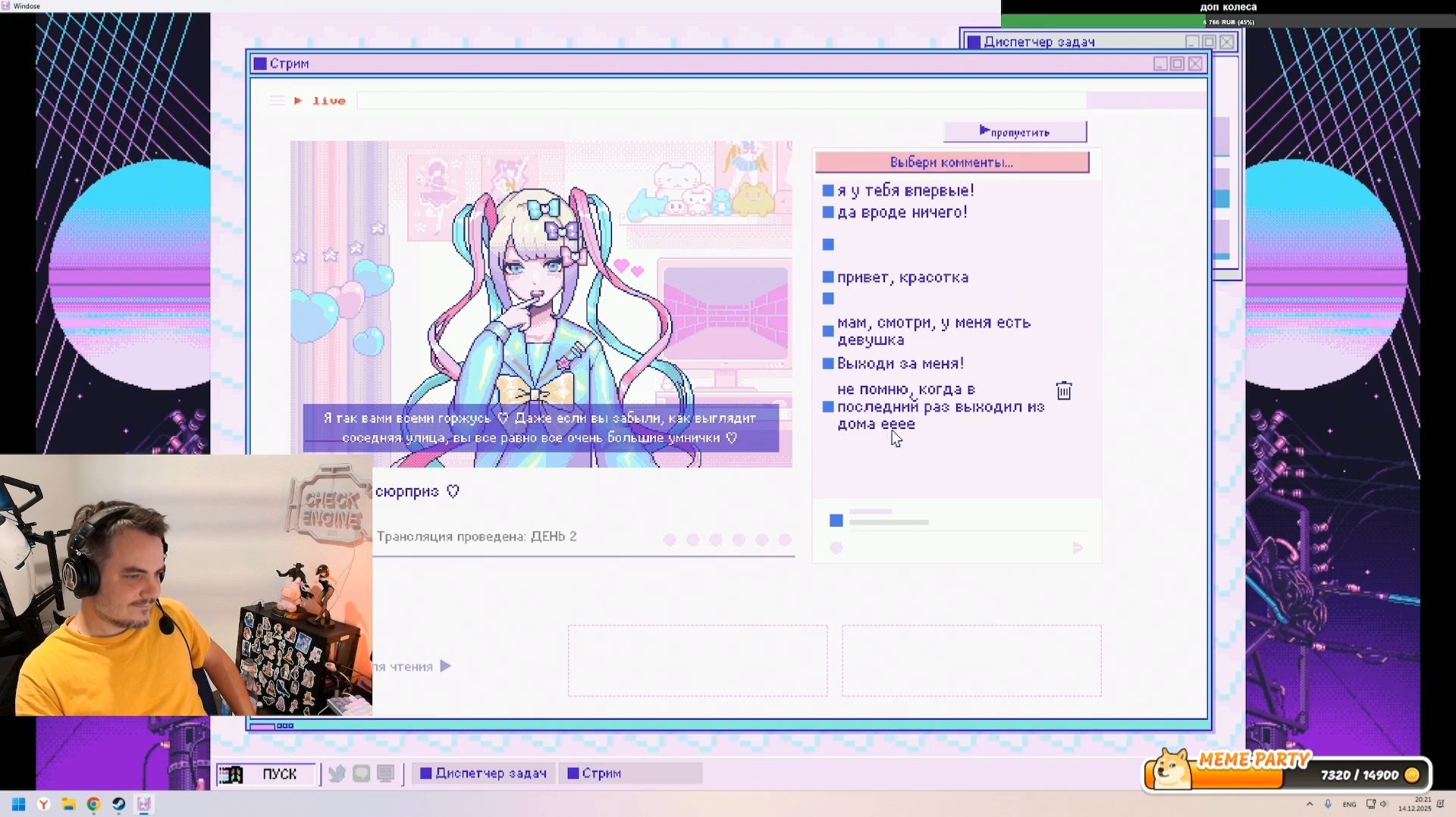Open File Explorer from the Windows taskbar
The height and width of the screenshot is (817, 1456).
[69, 804]
